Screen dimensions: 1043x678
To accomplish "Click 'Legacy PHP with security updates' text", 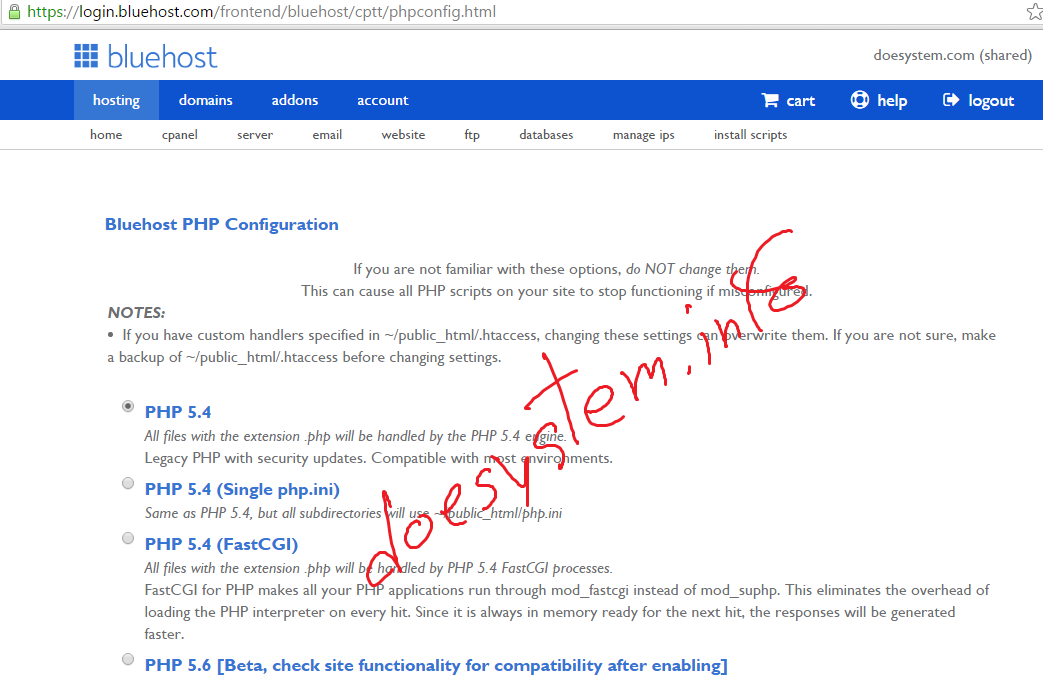I will [255, 458].
